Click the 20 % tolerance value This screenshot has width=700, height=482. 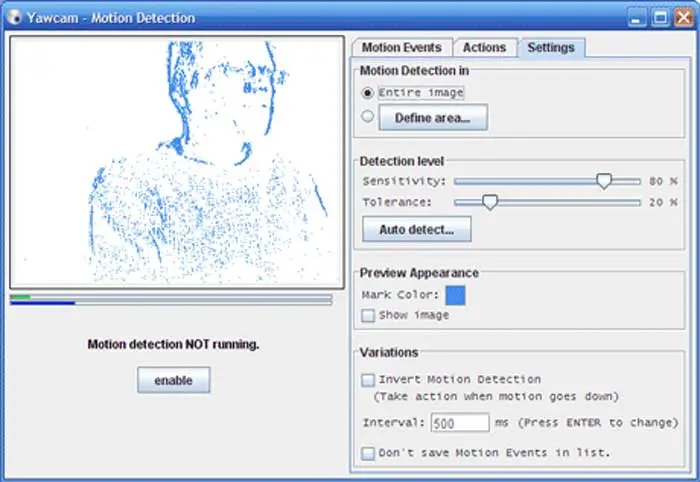[x=663, y=202]
